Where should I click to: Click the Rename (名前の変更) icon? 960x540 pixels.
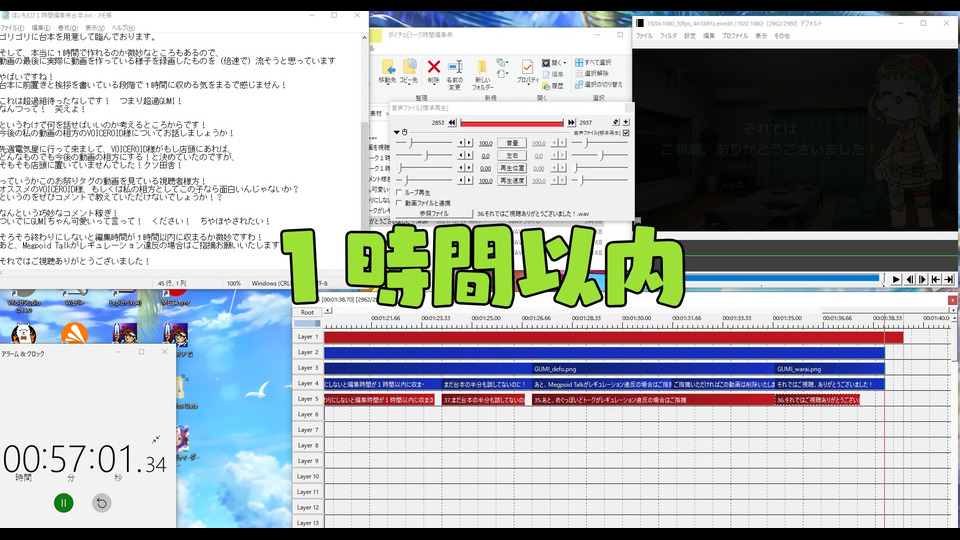[454, 75]
